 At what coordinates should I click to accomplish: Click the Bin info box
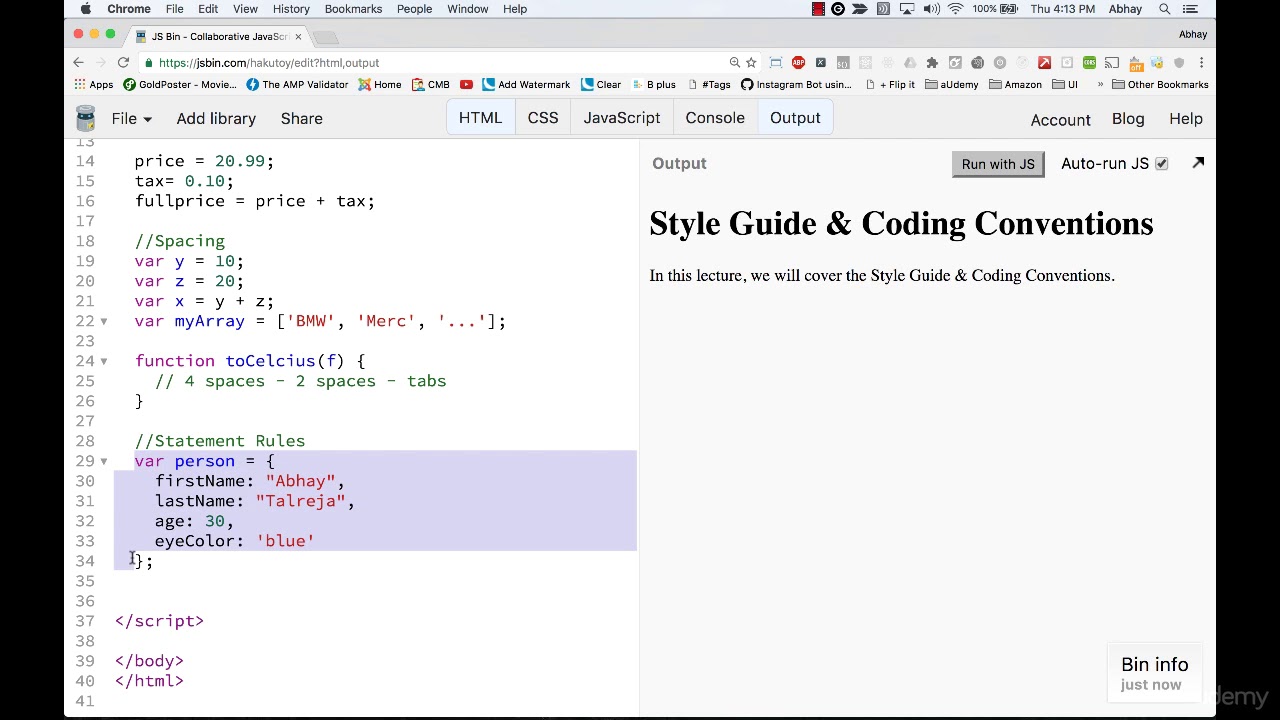(x=1154, y=673)
